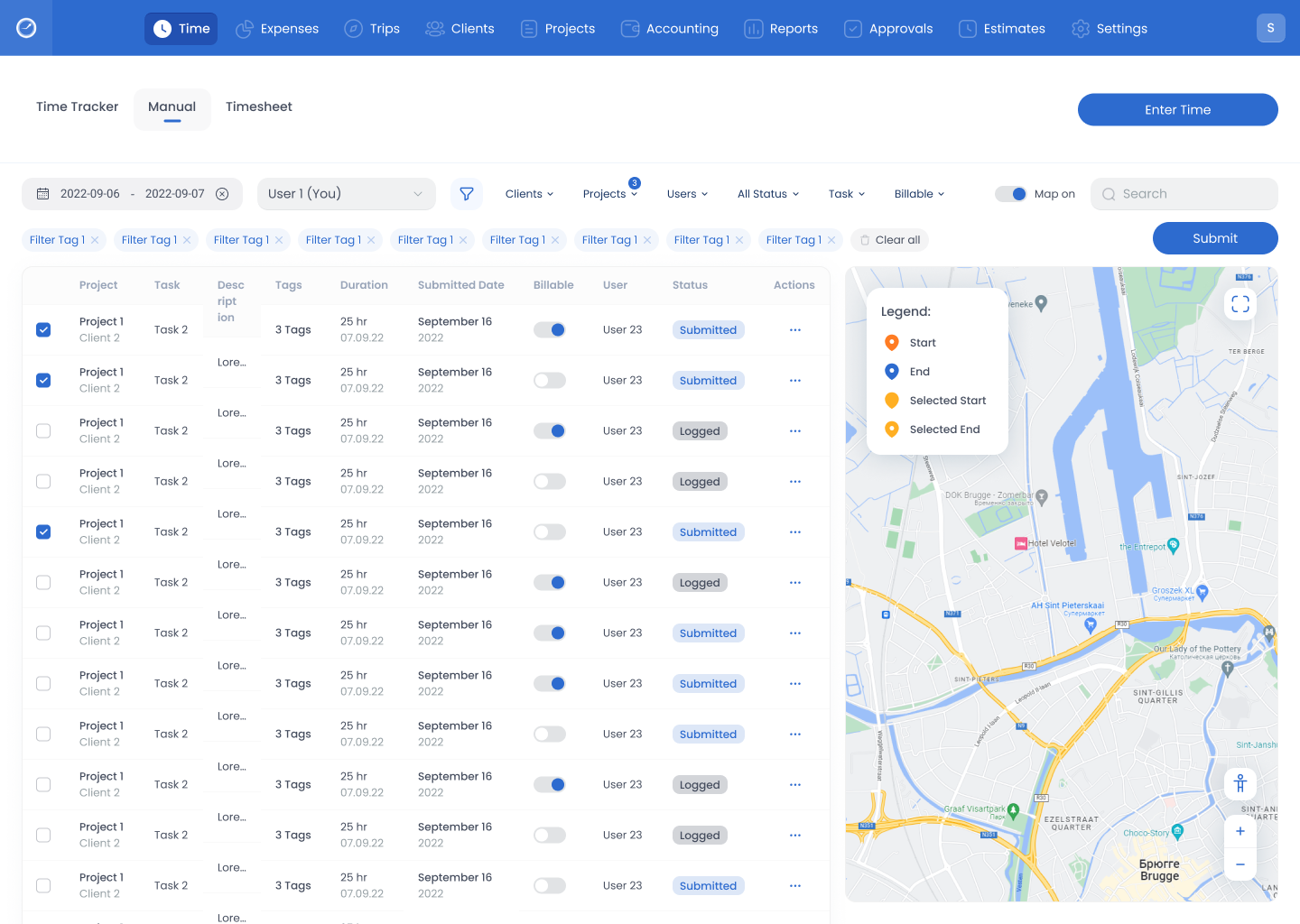Zoom out on the map
This screenshot has height=924, width=1300.
click(x=1240, y=864)
